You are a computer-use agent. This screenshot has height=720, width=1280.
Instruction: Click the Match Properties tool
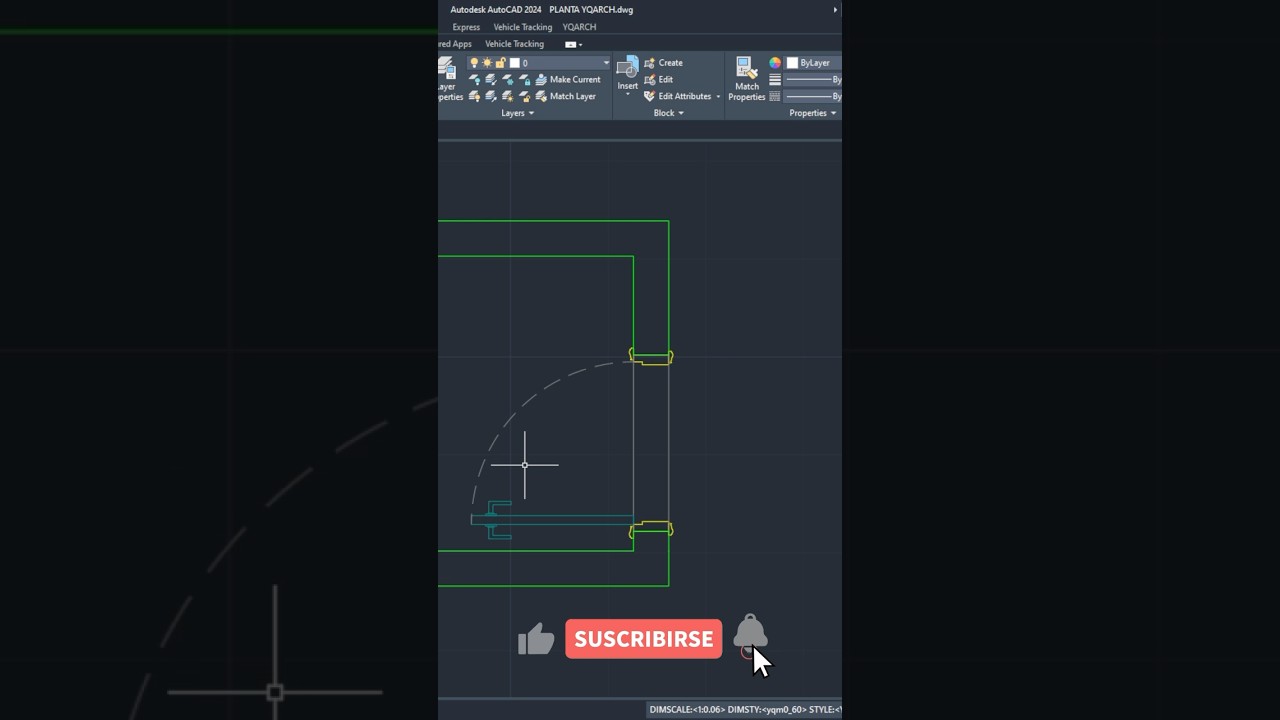tap(746, 79)
